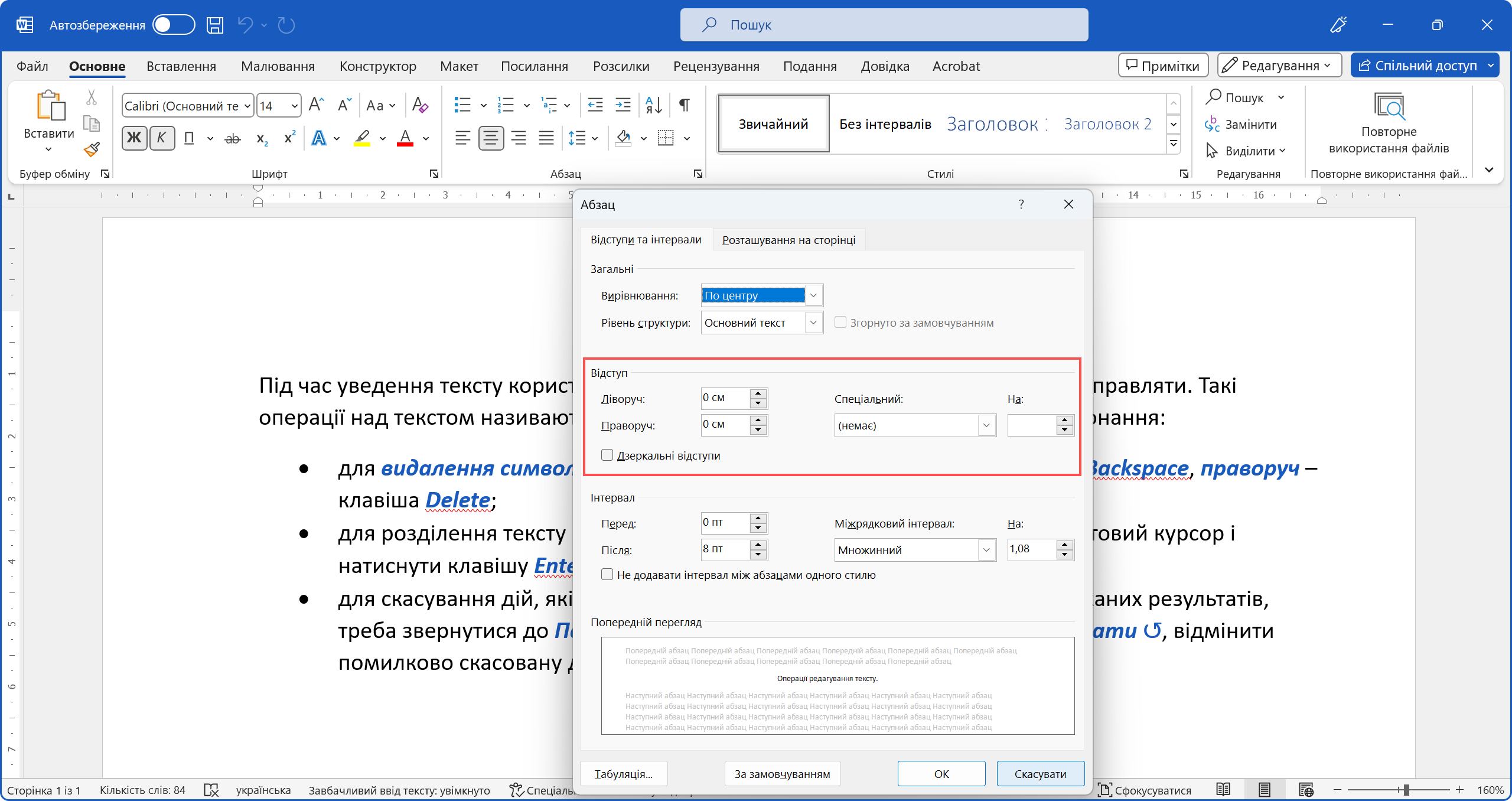1512x801 pixels.
Task: Open the Міжрядковий інтервал dropdown
Action: pos(985,549)
